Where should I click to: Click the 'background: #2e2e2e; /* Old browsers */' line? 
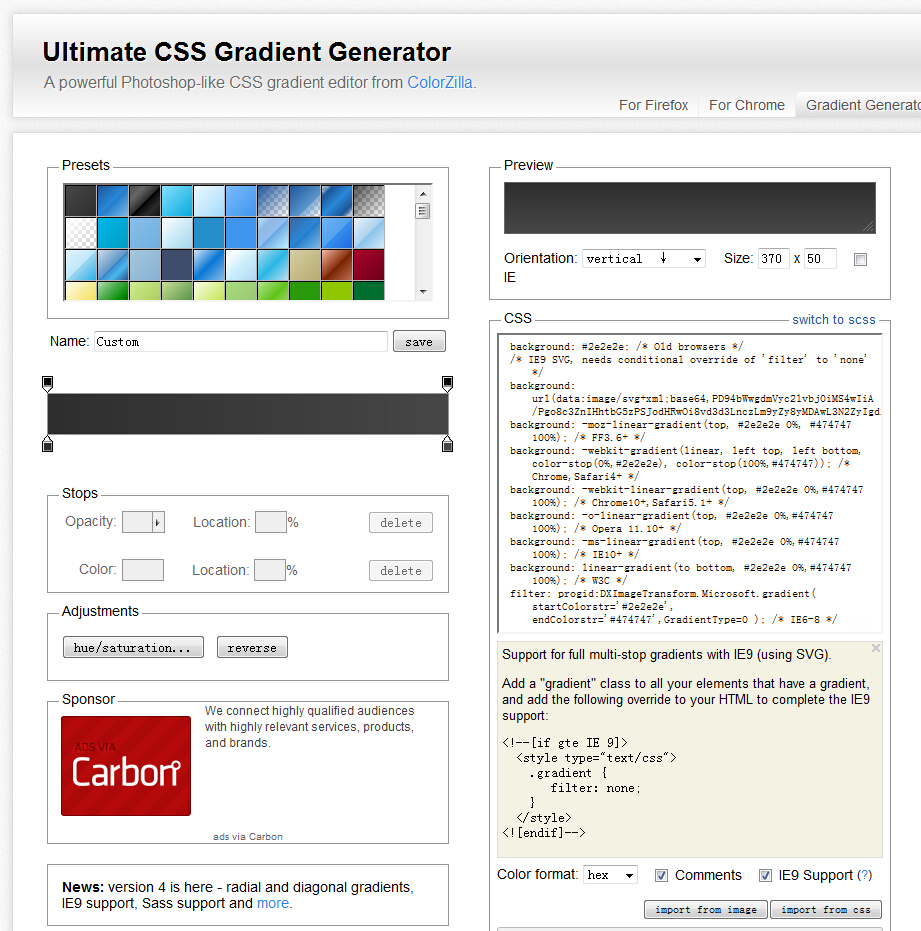pyautogui.click(x=626, y=347)
